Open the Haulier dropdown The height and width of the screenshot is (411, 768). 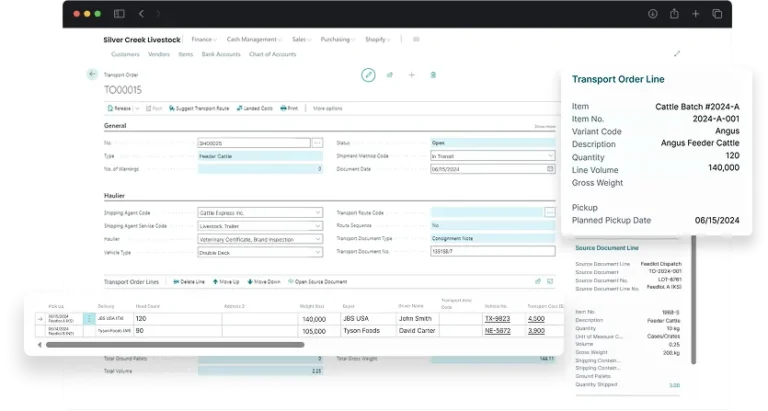tap(317, 239)
